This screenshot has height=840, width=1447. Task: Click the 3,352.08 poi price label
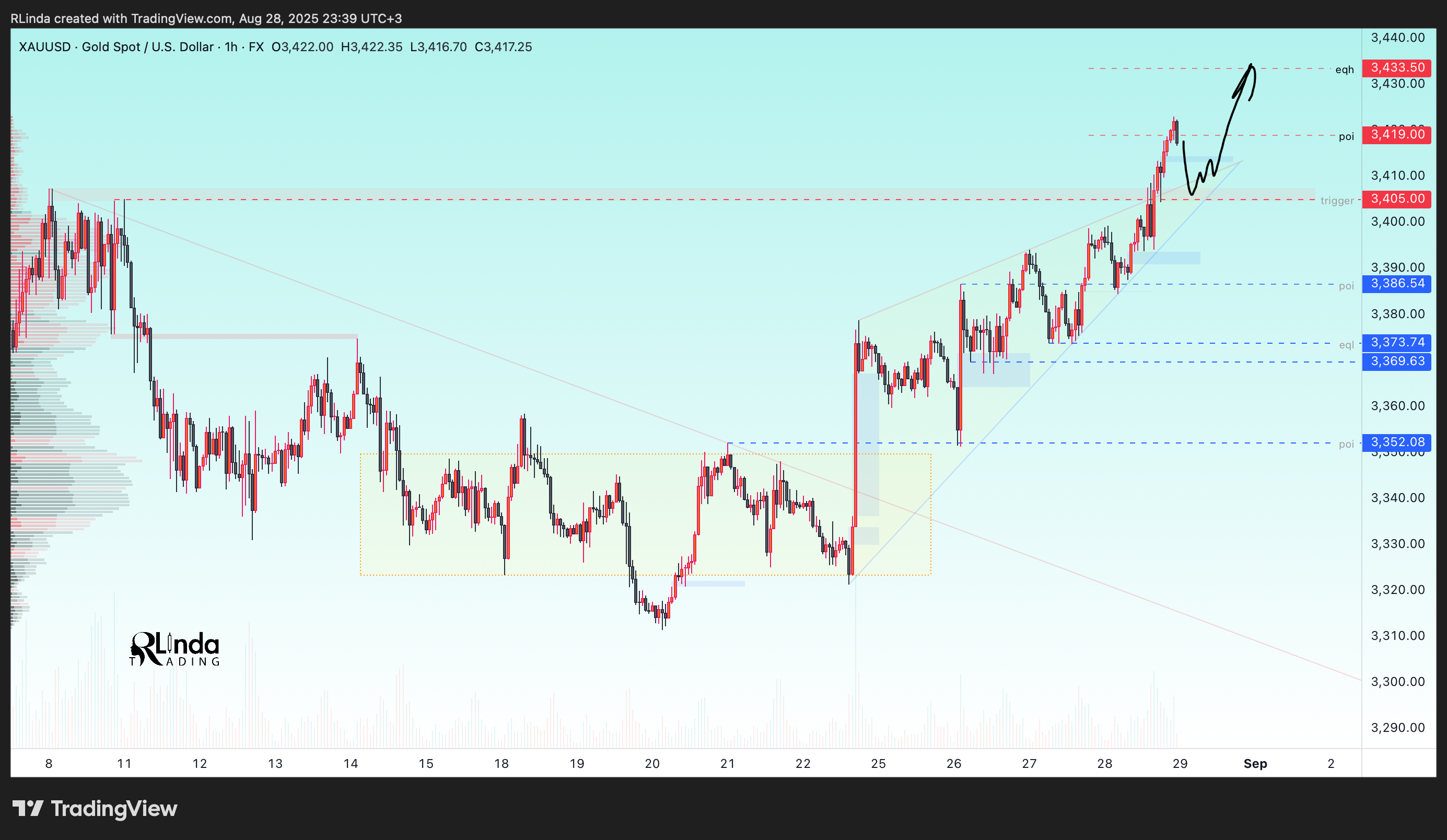(x=1396, y=442)
